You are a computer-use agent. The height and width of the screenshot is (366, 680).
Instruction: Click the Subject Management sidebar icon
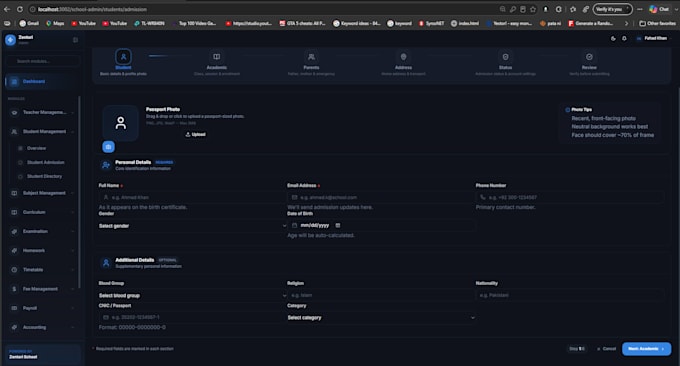point(14,193)
